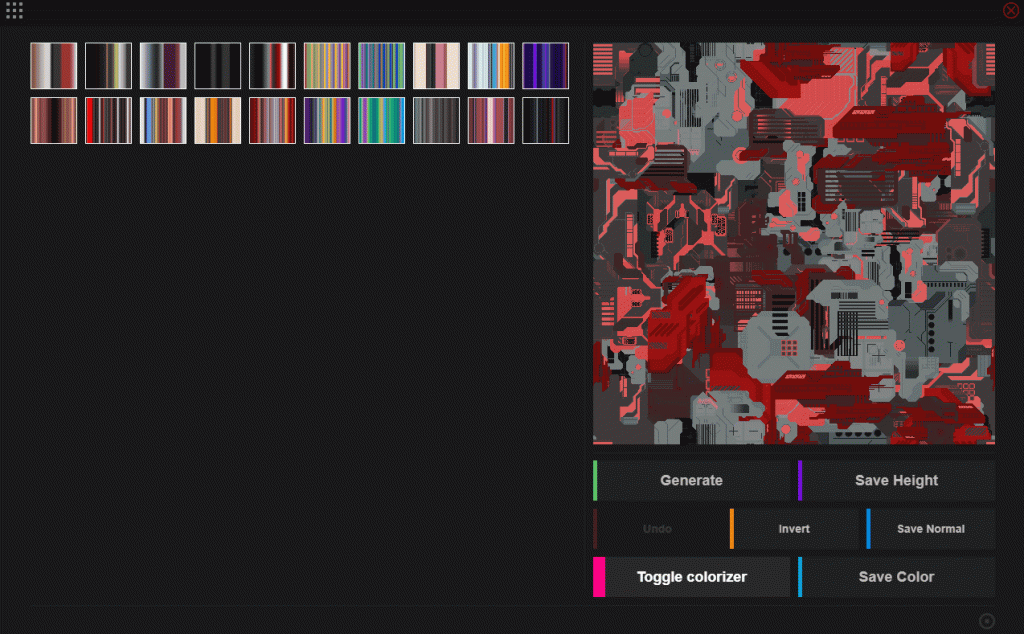
Task: Click the Save Height button
Action: click(x=896, y=481)
